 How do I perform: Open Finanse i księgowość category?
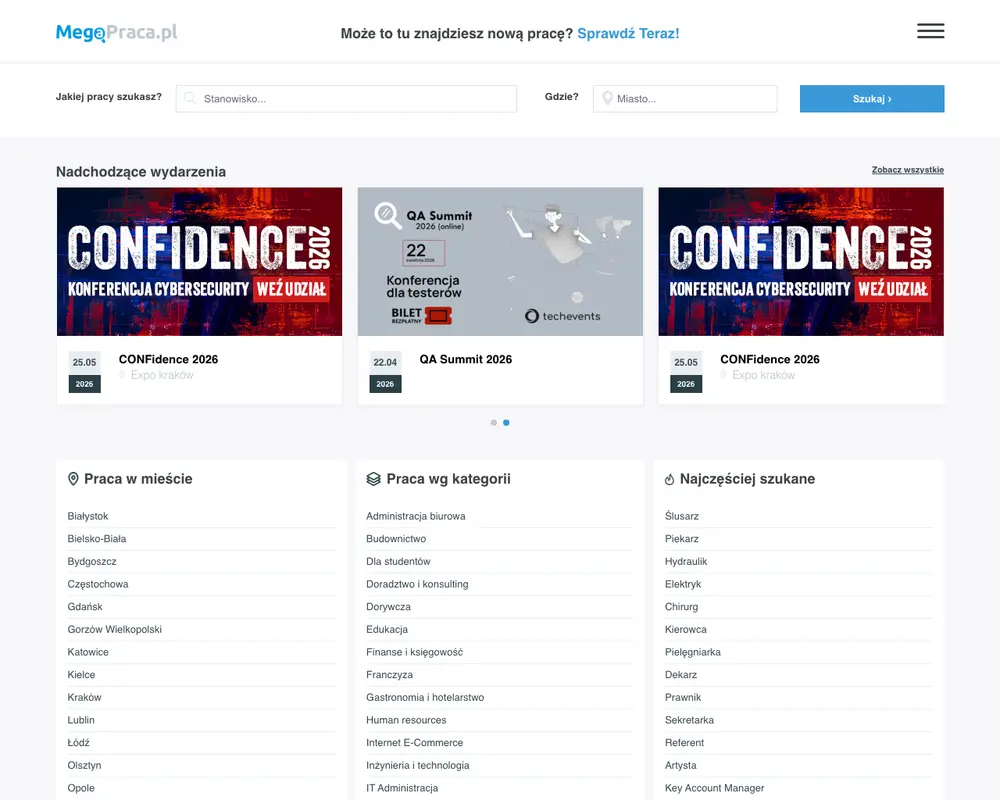tap(415, 652)
